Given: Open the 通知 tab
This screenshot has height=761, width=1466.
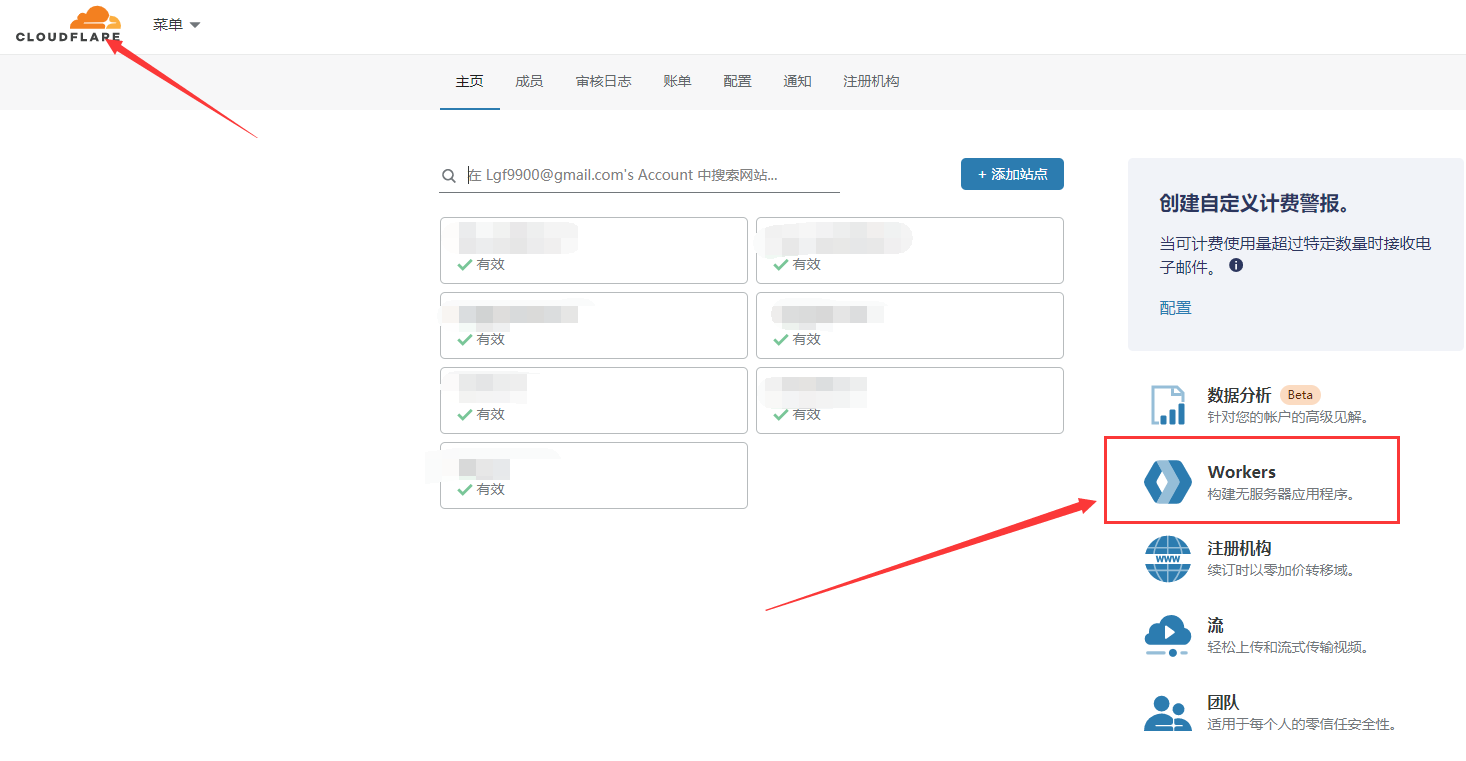Looking at the screenshot, I should (x=797, y=81).
